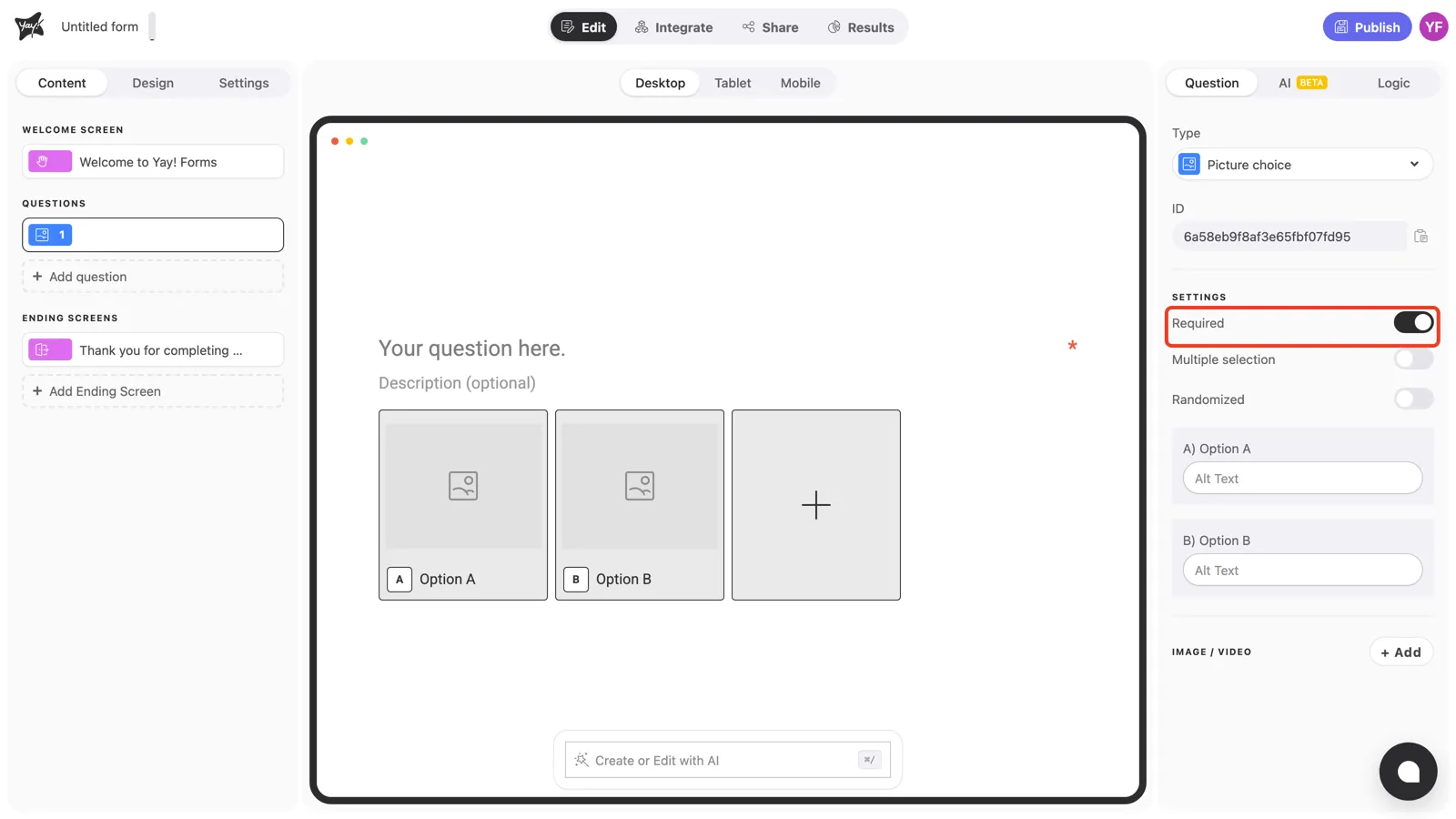1456x819 pixels.
Task: Select question 1 in the list
Action: 153,235
